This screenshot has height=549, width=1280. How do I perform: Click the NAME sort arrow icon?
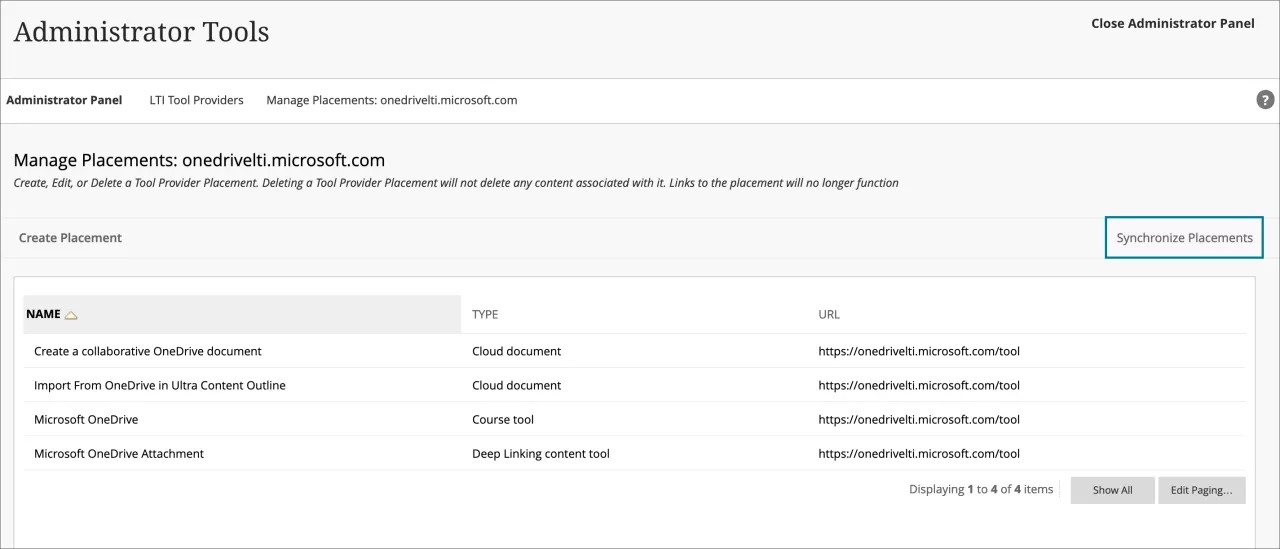71,315
